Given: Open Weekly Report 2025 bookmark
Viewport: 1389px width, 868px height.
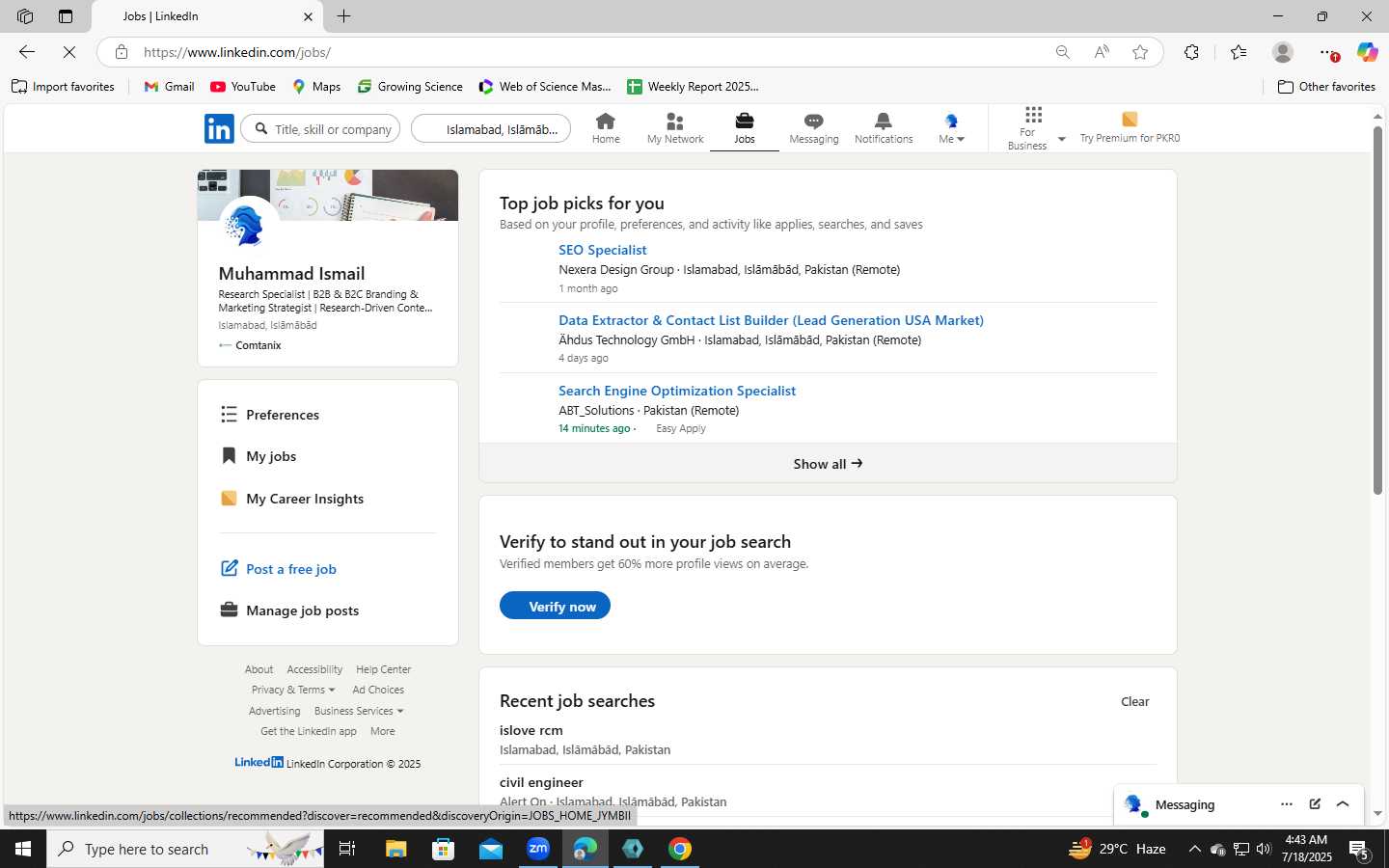Looking at the screenshot, I should tap(693, 87).
